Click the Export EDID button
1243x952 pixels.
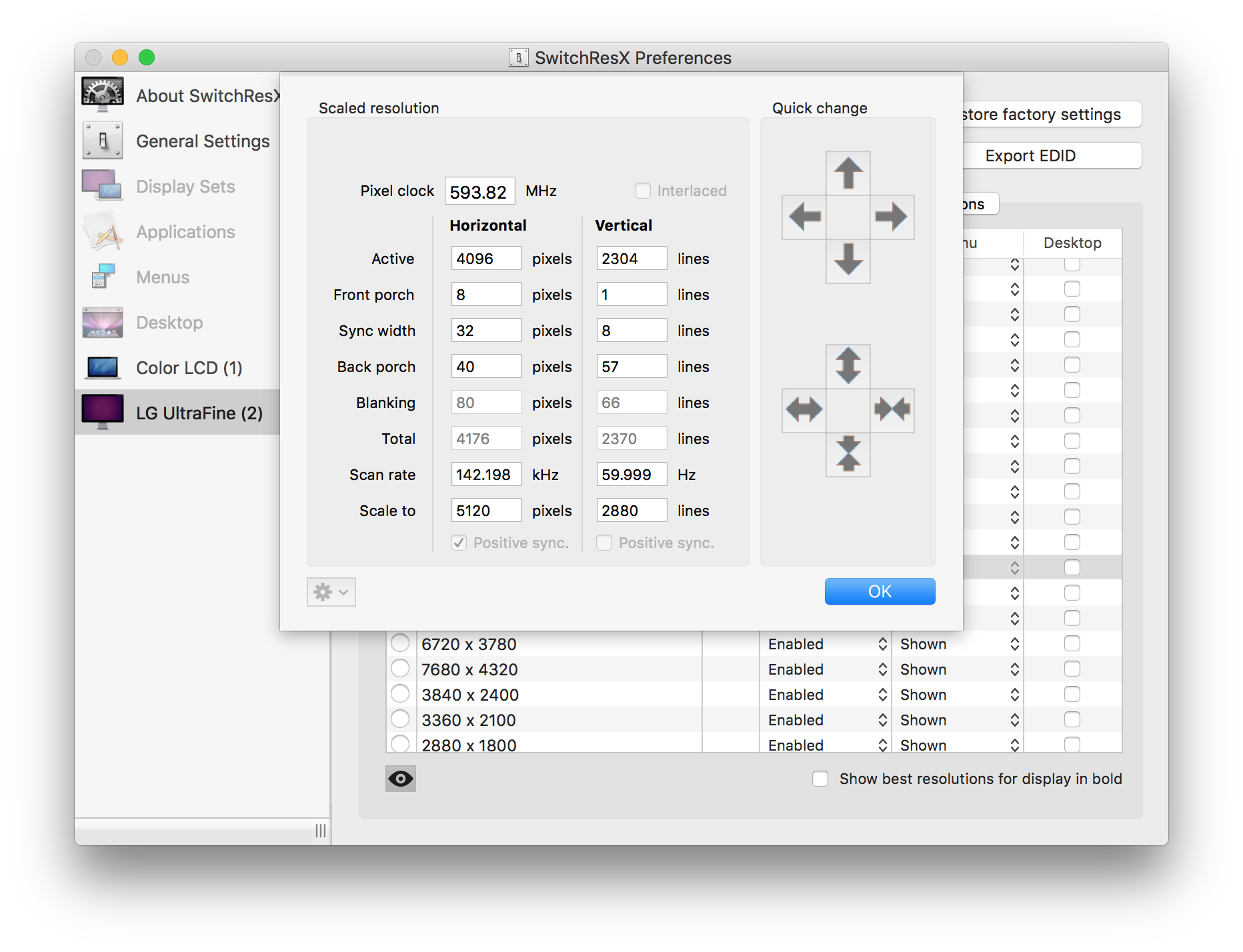point(1052,155)
